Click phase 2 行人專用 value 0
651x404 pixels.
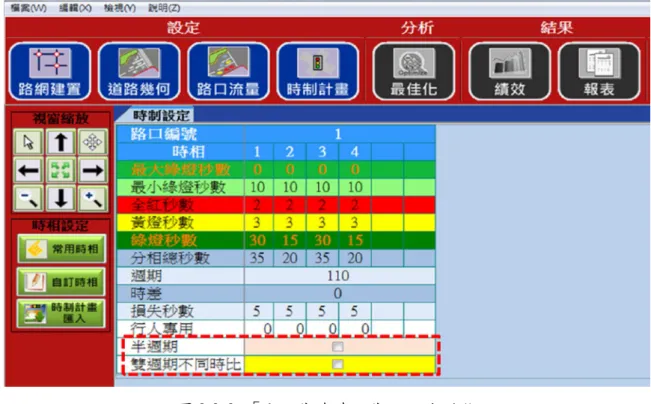point(290,328)
